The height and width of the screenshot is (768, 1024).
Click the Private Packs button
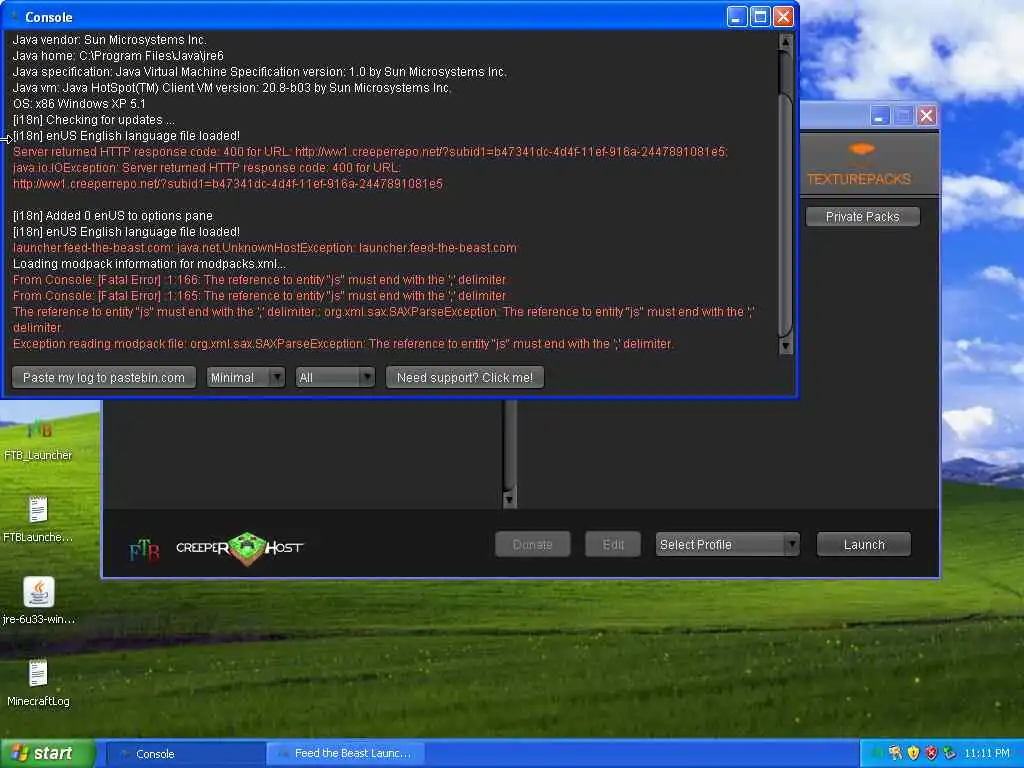coord(863,217)
